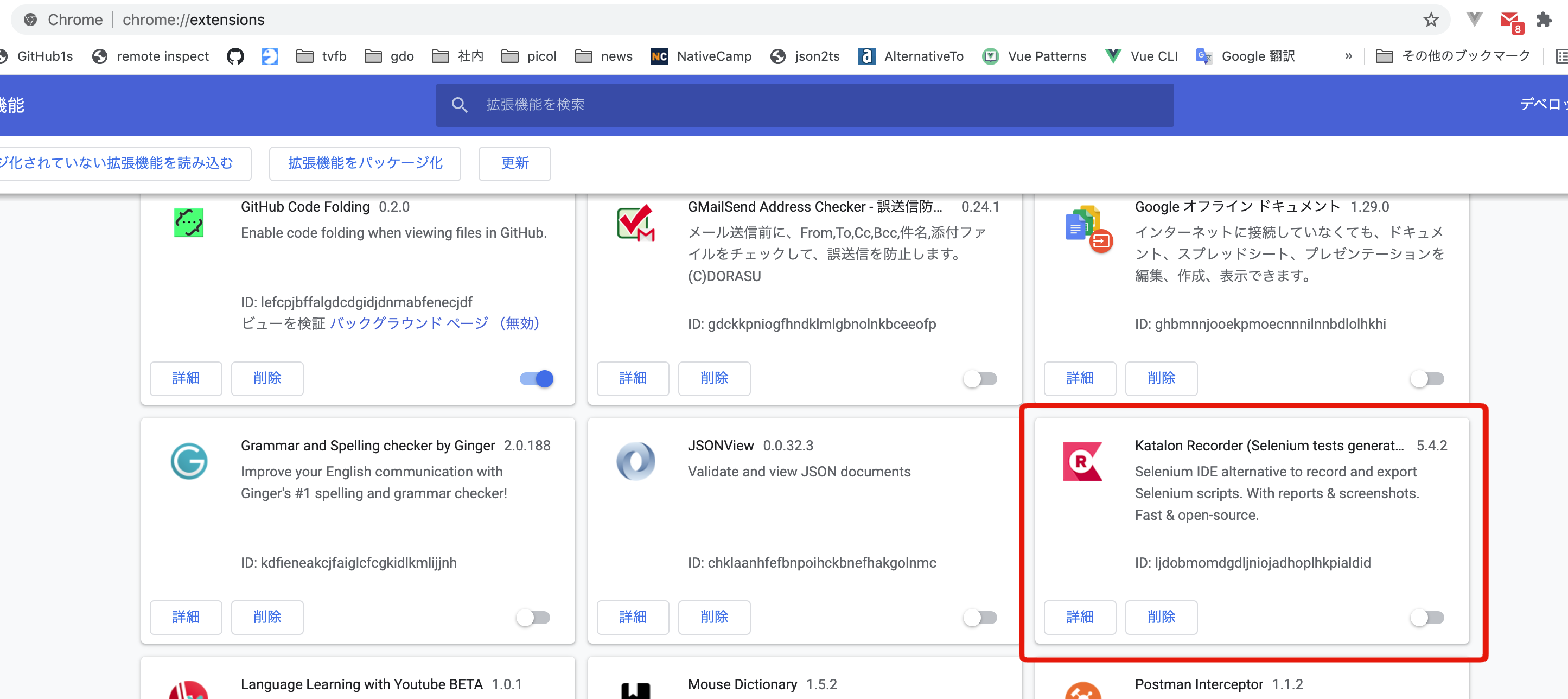1568x699 pixels.
Task: Open the AlternativeTo bookmark
Action: pos(911,56)
